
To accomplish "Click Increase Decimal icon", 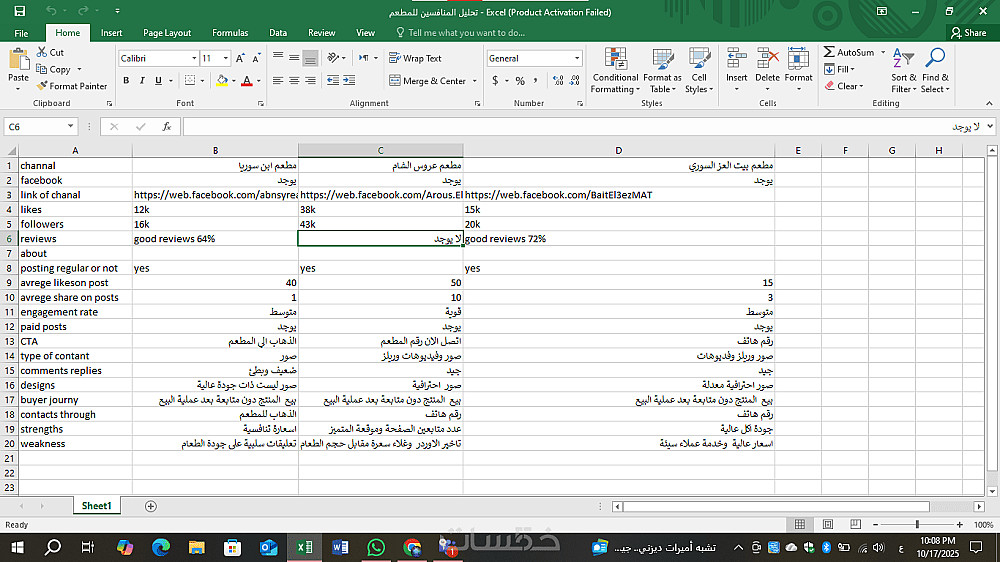I will (558, 81).
